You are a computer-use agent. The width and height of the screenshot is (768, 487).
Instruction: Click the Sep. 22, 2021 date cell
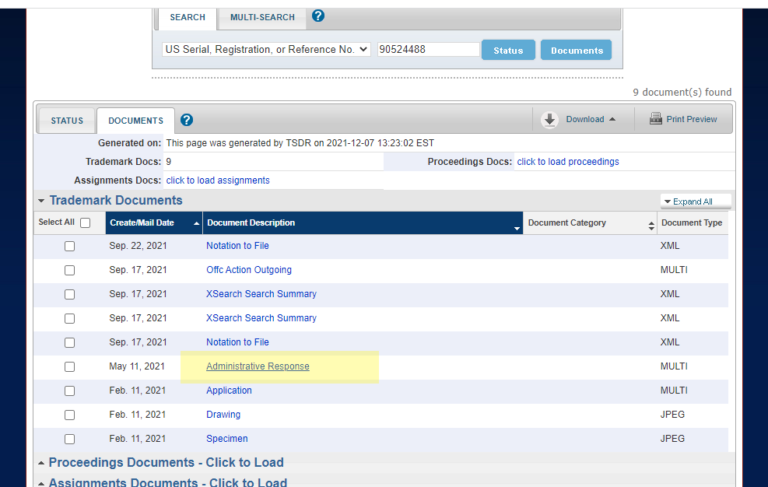click(138, 245)
